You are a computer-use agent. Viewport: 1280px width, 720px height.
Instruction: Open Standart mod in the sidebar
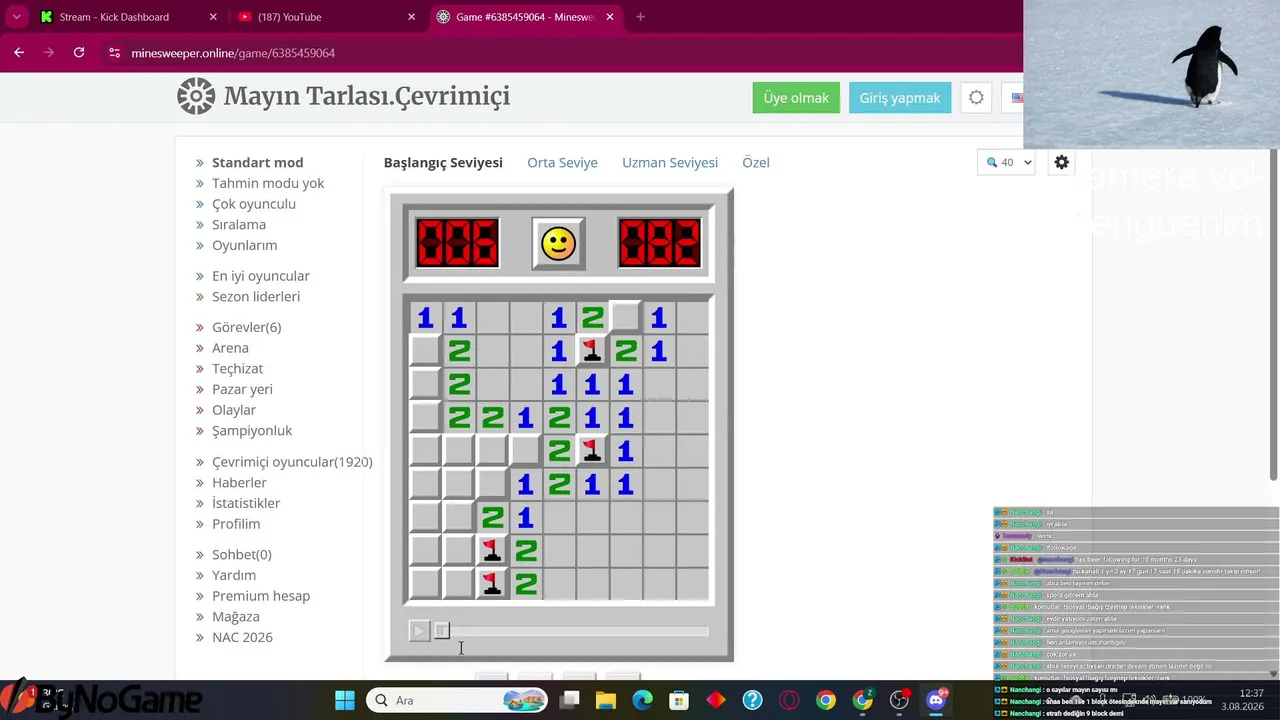(x=257, y=162)
